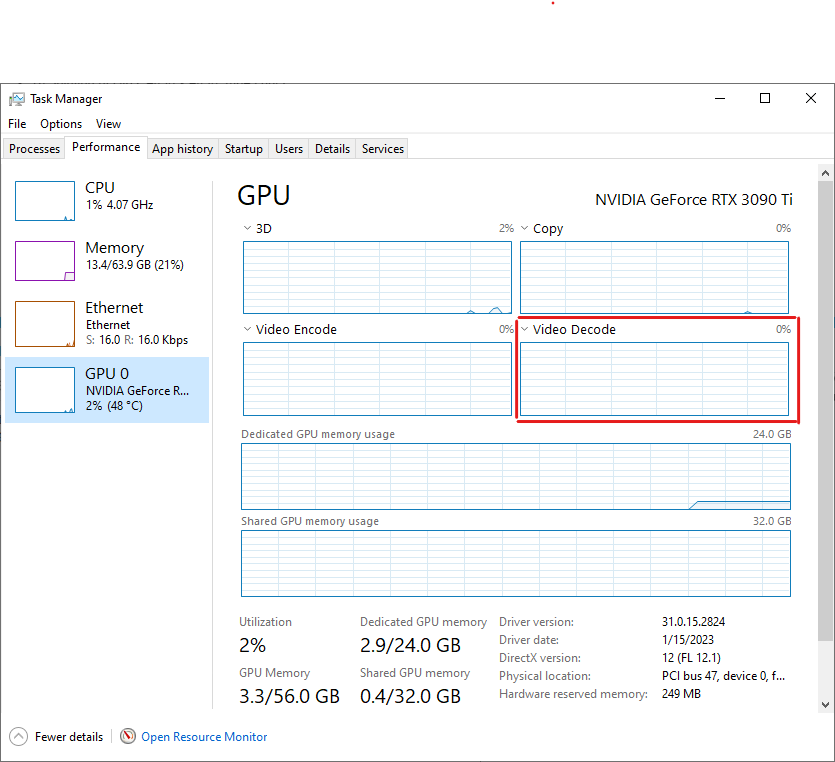Select the CPU mini graph thumbnail
The width and height of the screenshot is (835, 762).
point(45,201)
